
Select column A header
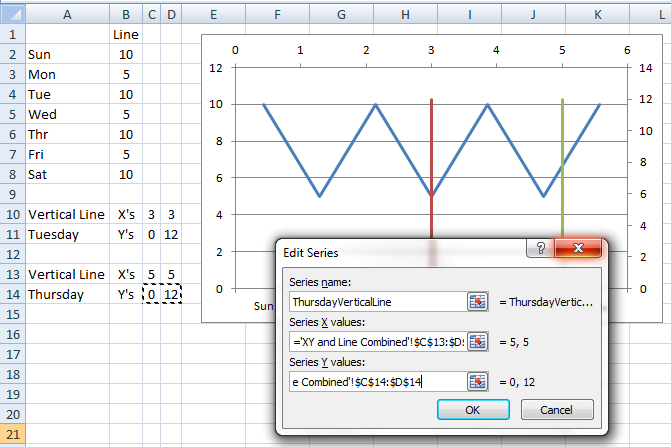tap(67, 13)
